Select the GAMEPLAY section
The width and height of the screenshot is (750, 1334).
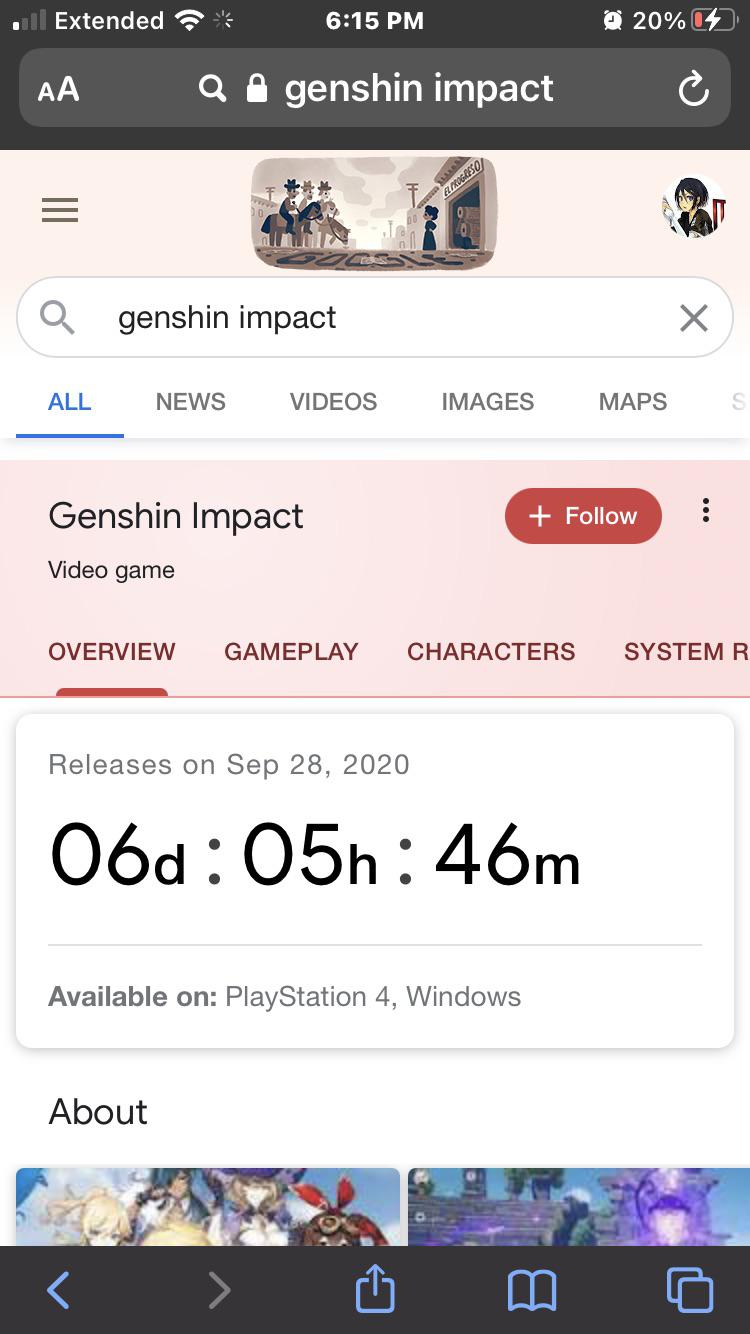(x=291, y=651)
